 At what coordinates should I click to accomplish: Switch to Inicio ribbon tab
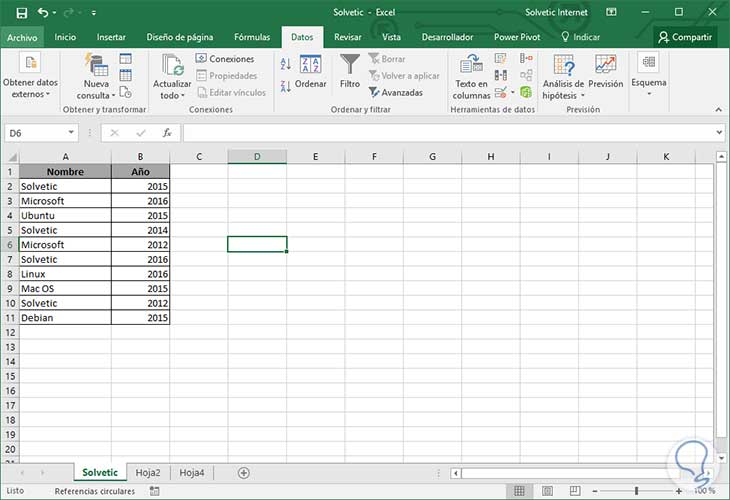point(65,37)
